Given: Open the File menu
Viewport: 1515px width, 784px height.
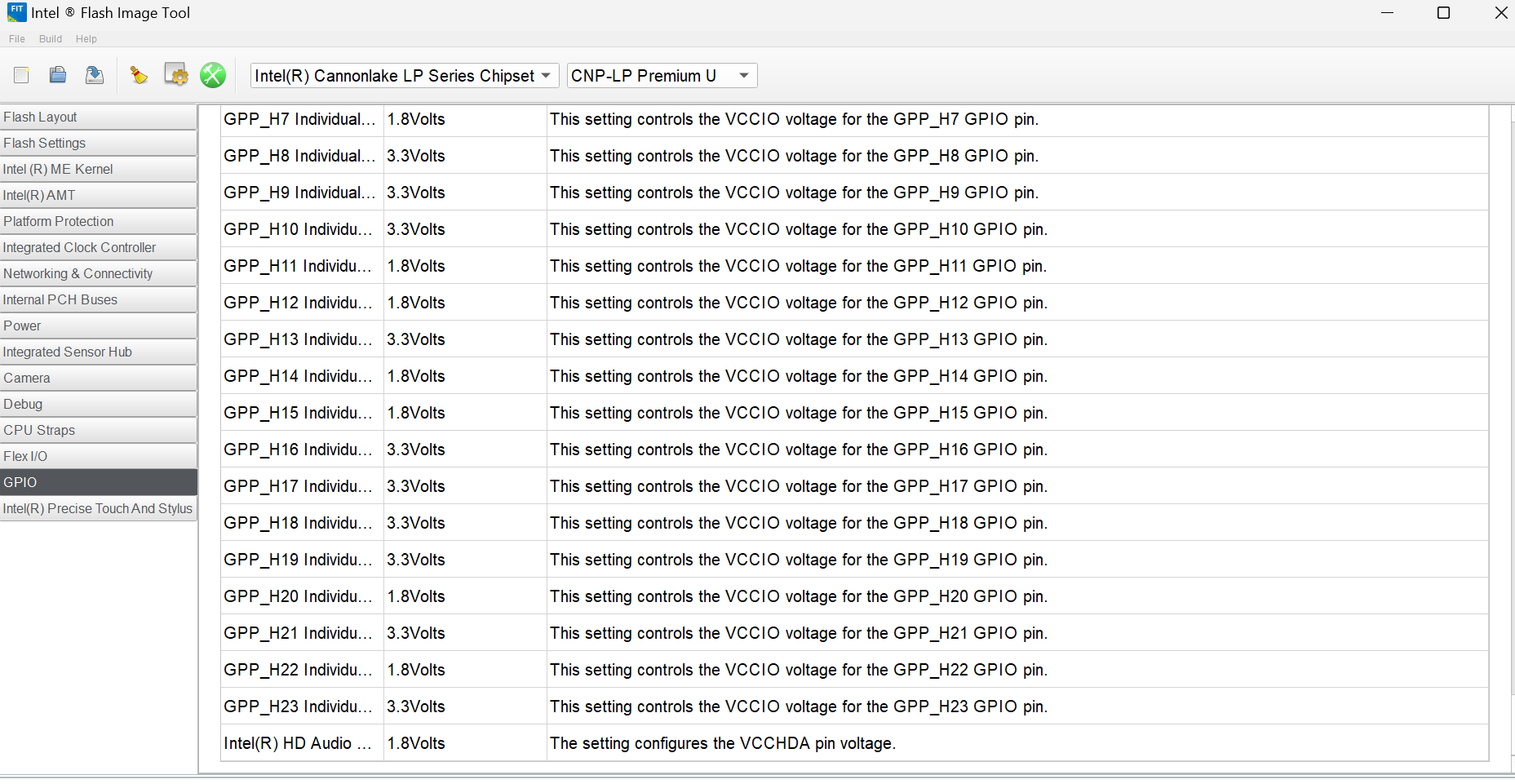Looking at the screenshot, I should [x=17, y=38].
